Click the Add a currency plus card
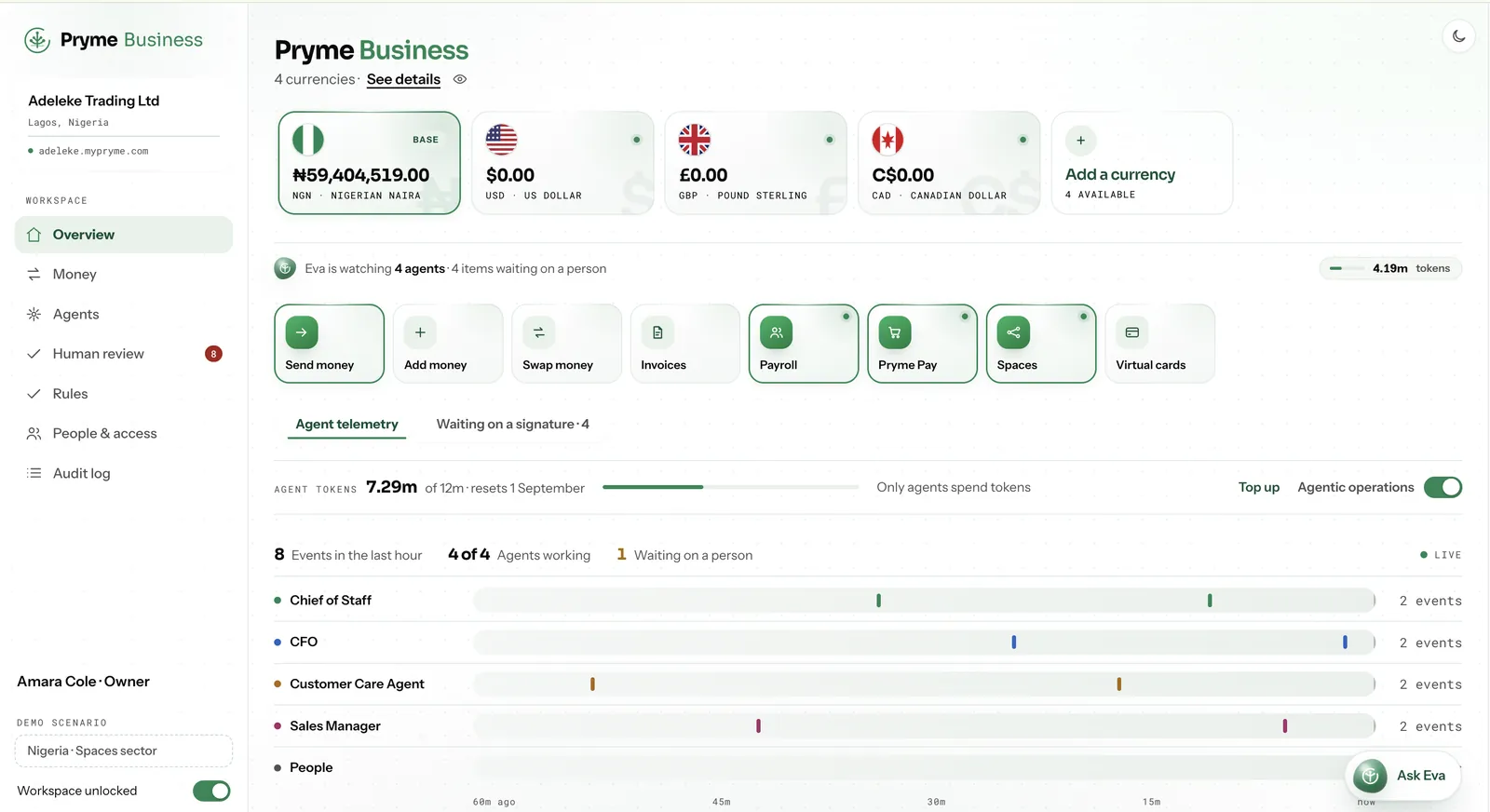The image size is (1490, 812). pyautogui.click(x=1143, y=163)
